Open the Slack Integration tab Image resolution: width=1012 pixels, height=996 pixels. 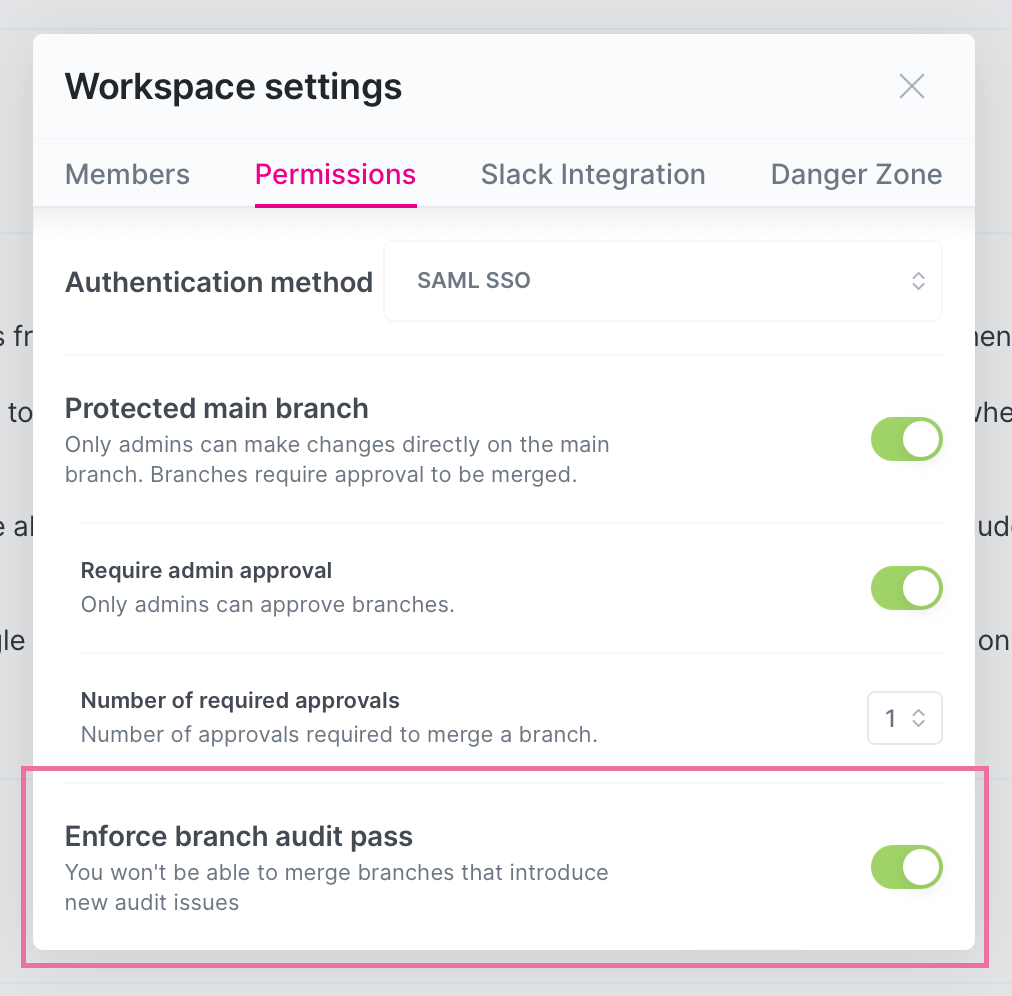(x=592, y=174)
